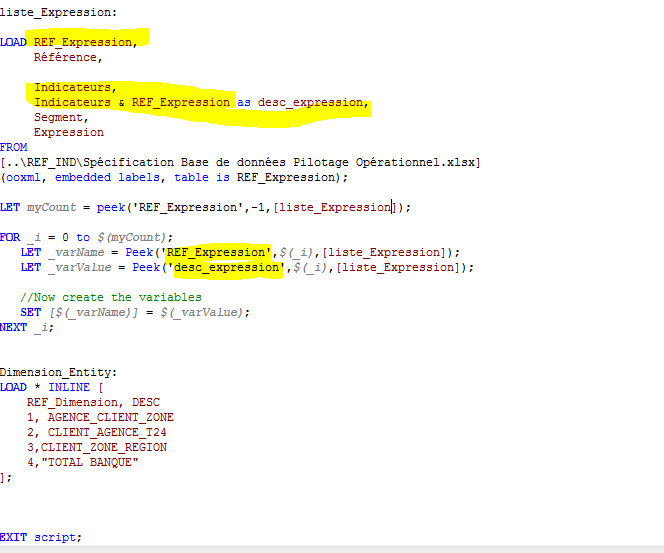Click the "TOTAL BANQUE" inline row
This screenshot has width=664, height=553.
coord(83,462)
